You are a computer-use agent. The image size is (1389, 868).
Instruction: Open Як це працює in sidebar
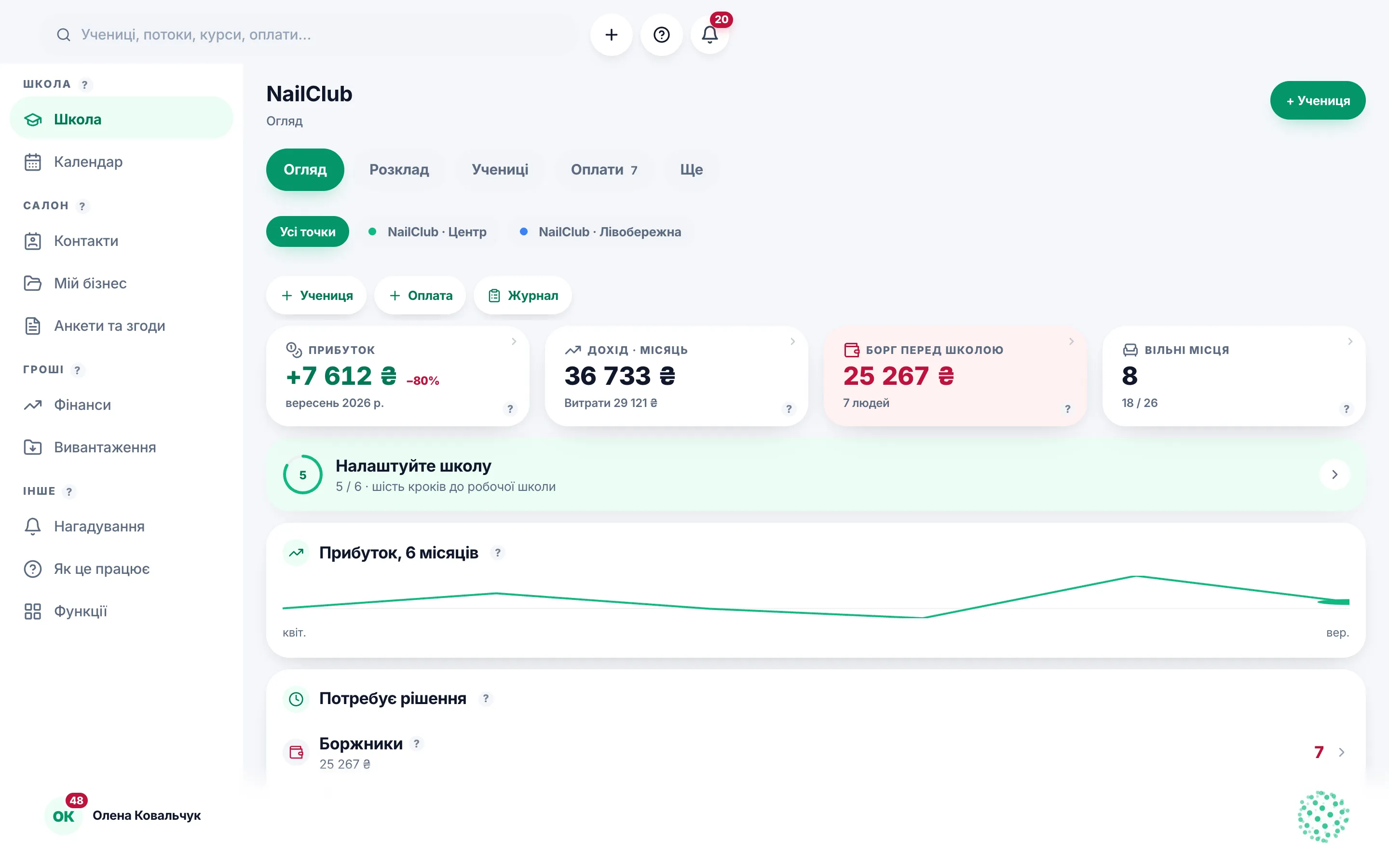point(121,569)
